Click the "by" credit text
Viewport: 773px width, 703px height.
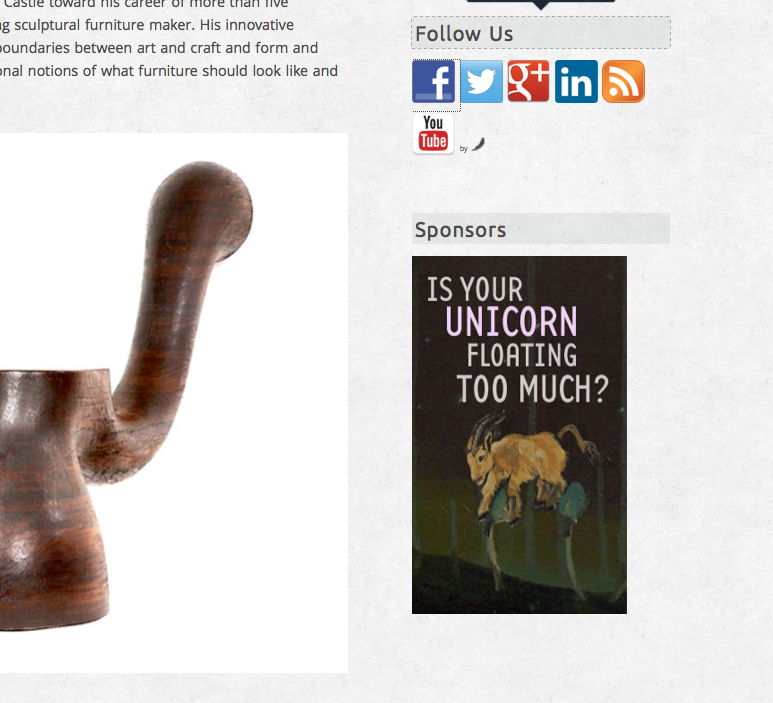click(x=463, y=148)
